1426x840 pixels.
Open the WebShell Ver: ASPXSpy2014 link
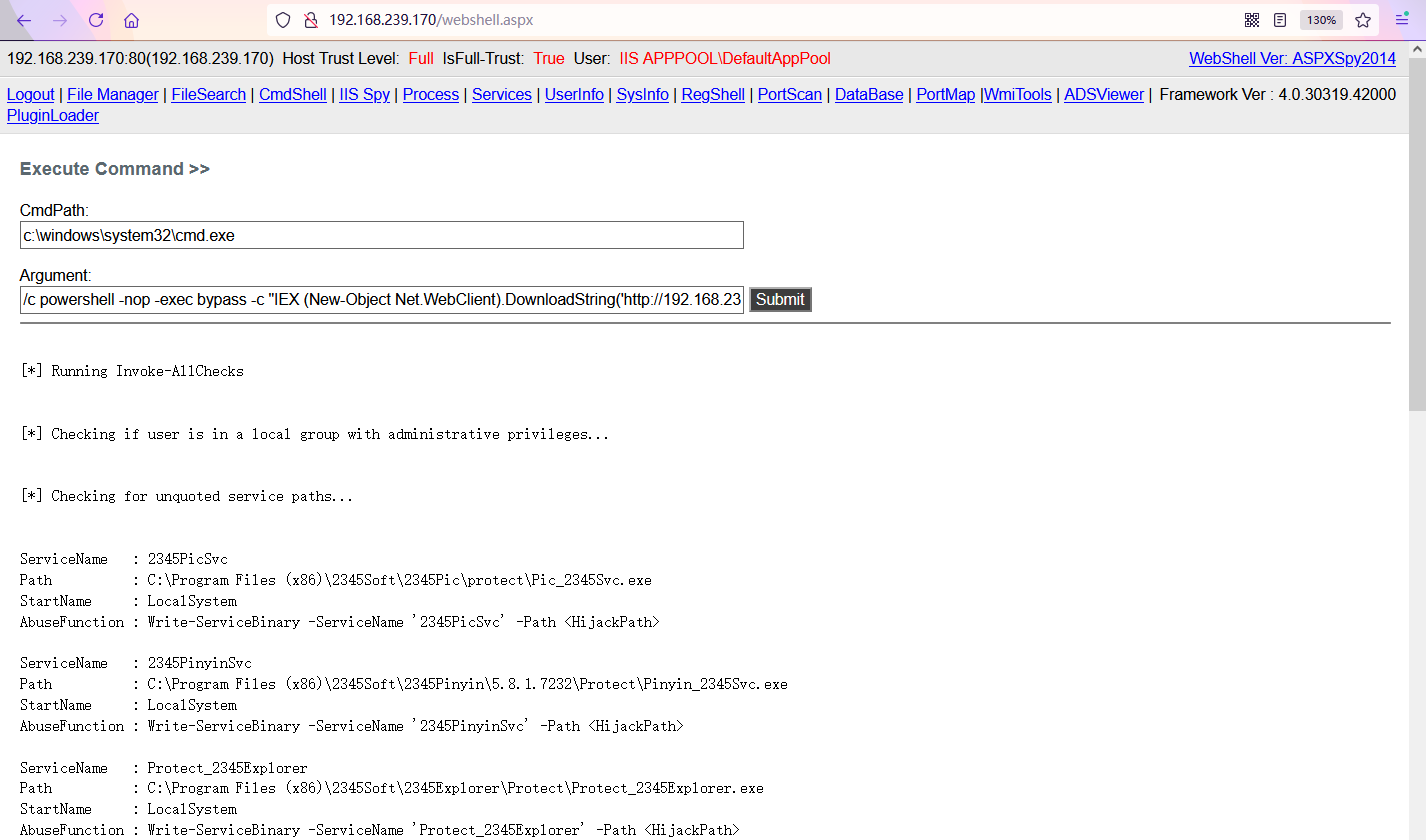tap(1292, 59)
